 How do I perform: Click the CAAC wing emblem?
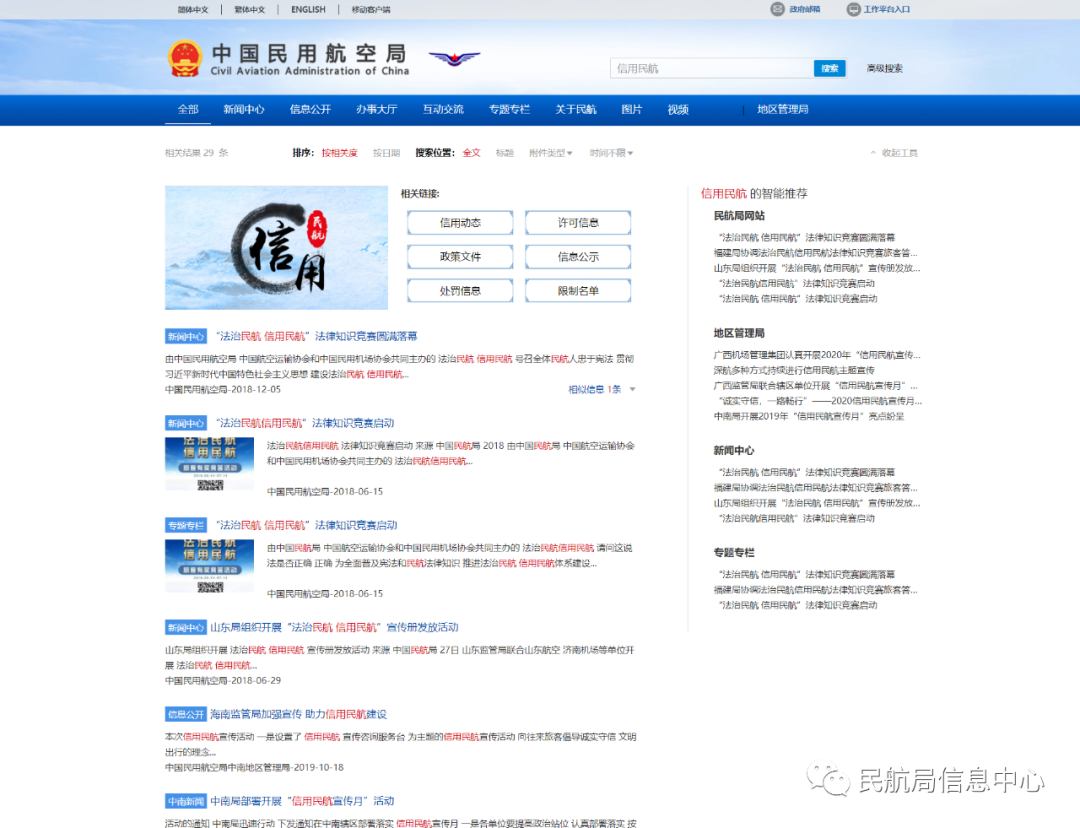(x=454, y=59)
